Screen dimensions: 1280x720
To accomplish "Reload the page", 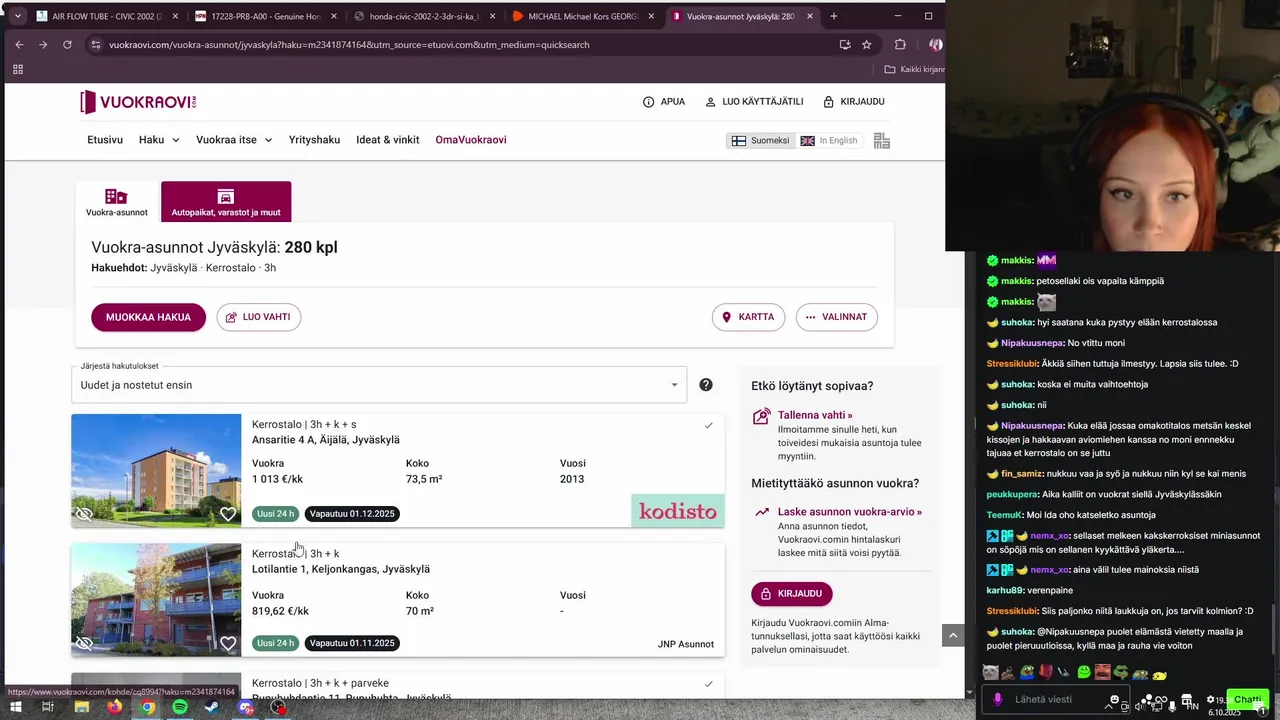I will point(67,44).
